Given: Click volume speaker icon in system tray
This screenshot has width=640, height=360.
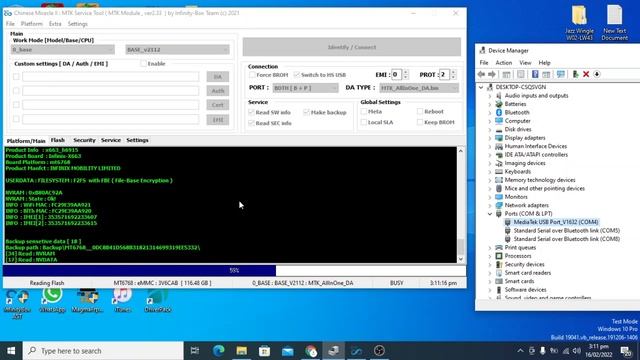Looking at the screenshot, I should click(x=577, y=351).
